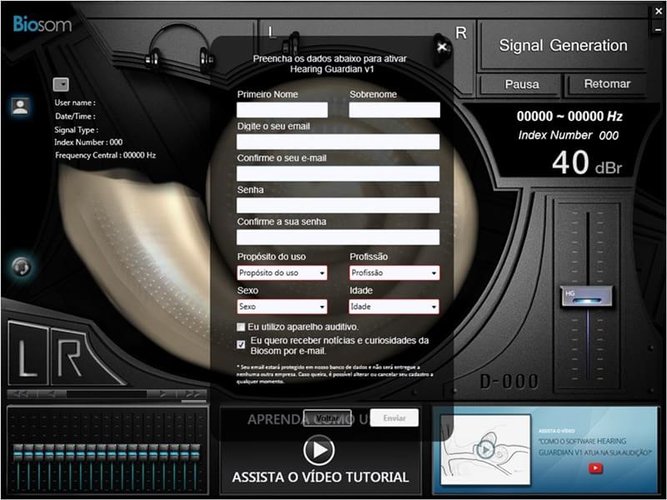This screenshot has width=667, height=500.
Task: Click the Voltar button
Action: 327,418
